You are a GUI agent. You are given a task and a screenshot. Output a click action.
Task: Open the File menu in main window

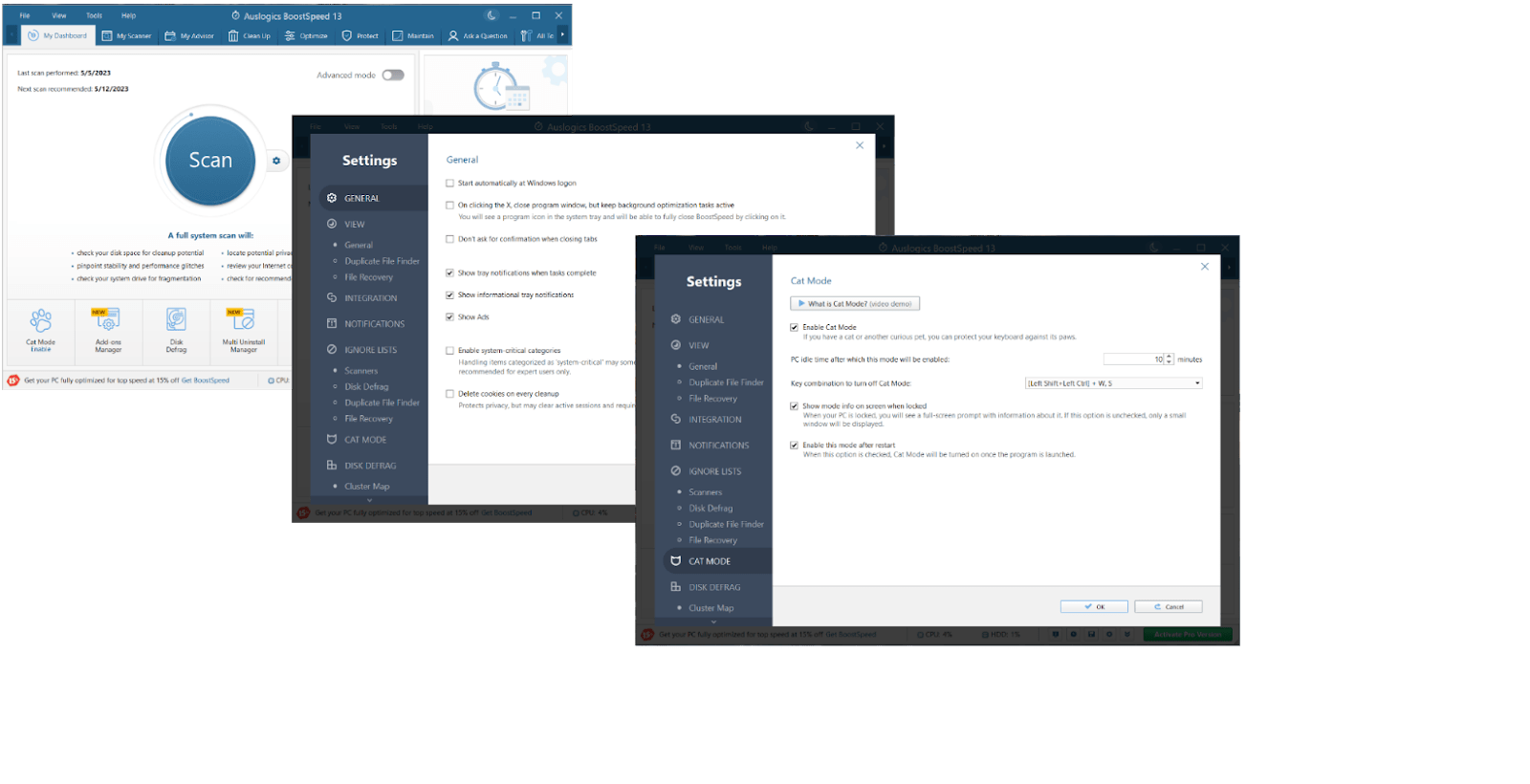[25, 15]
